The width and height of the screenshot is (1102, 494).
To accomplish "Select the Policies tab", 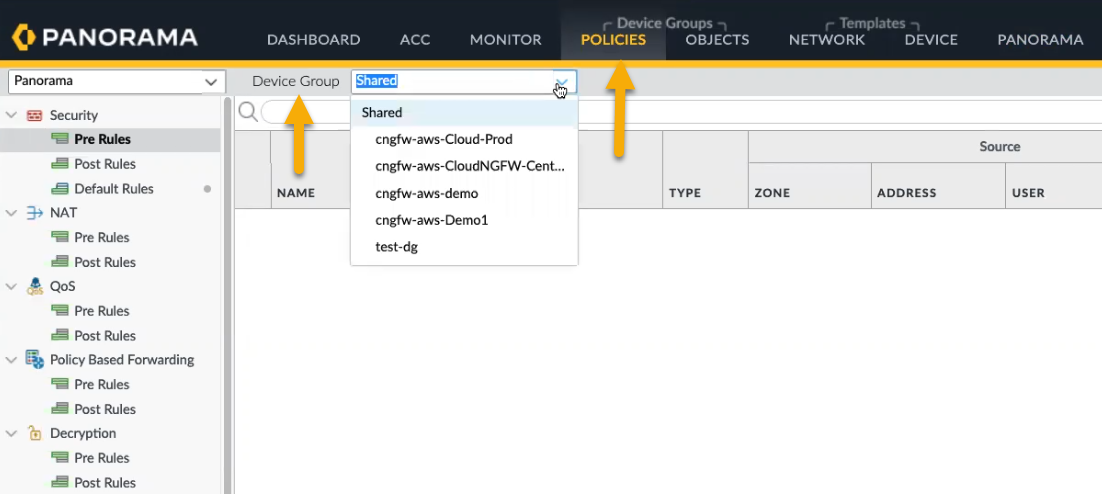I will (x=613, y=40).
